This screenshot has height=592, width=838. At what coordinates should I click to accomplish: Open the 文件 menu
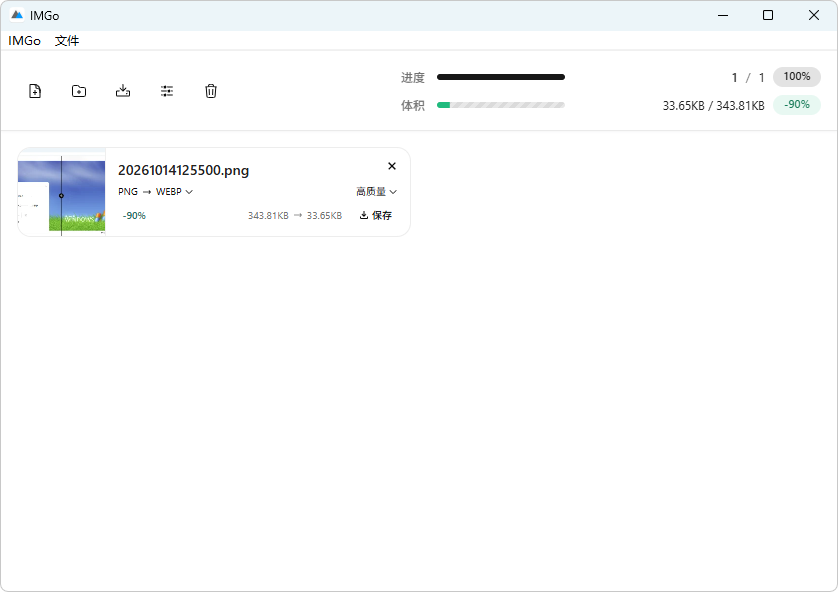click(67, 41)
